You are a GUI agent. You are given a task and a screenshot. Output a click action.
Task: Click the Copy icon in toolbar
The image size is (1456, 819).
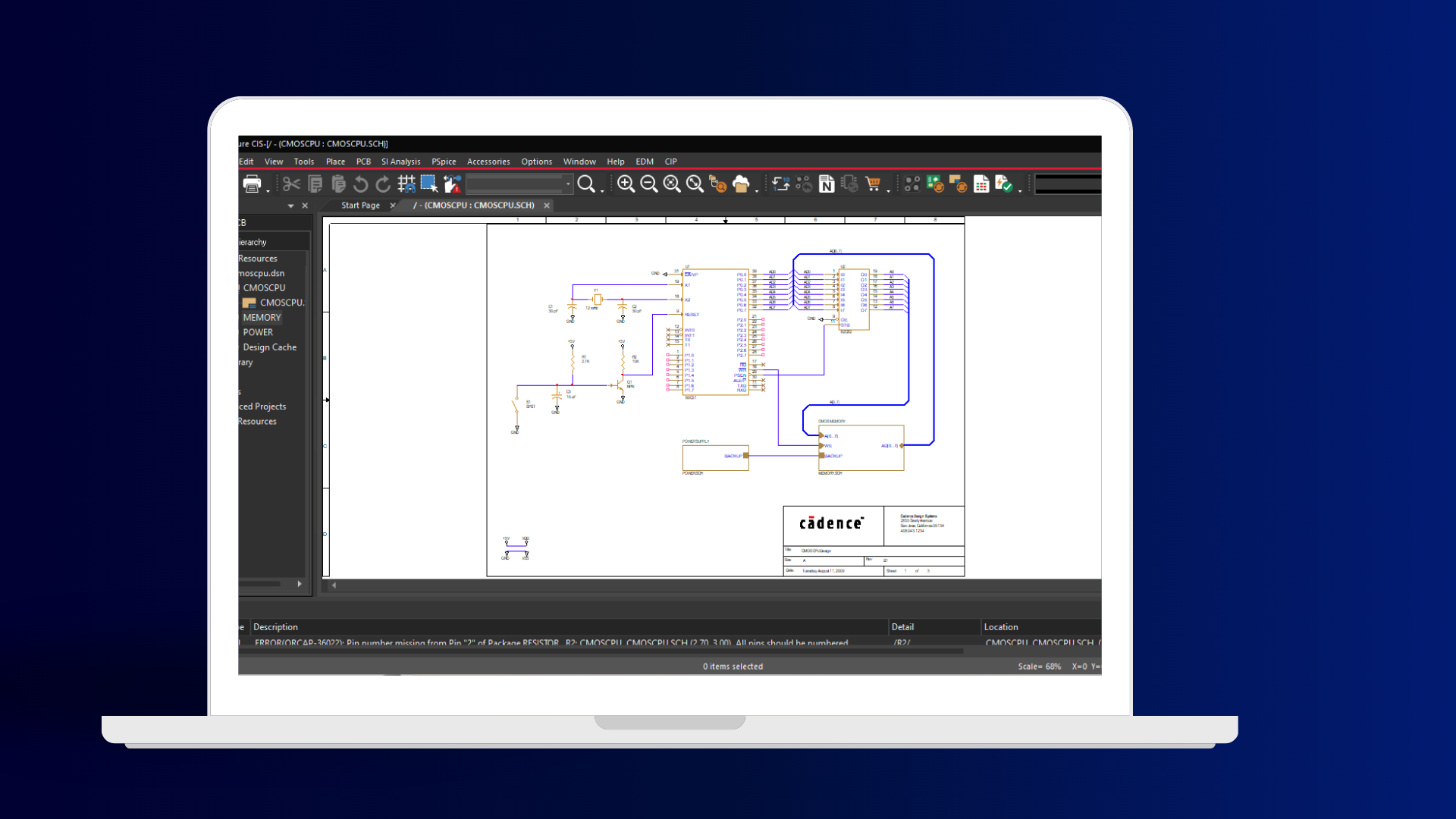click(x=315, y=184)
